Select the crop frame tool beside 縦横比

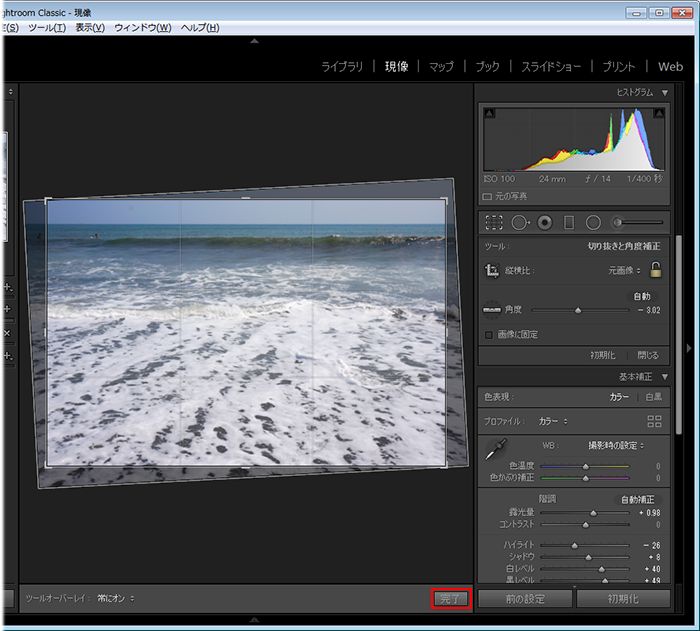click(492, 270)
